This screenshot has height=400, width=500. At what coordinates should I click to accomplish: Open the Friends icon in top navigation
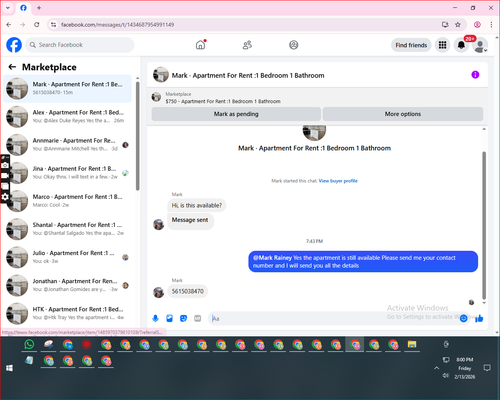[x=247, y=45]
